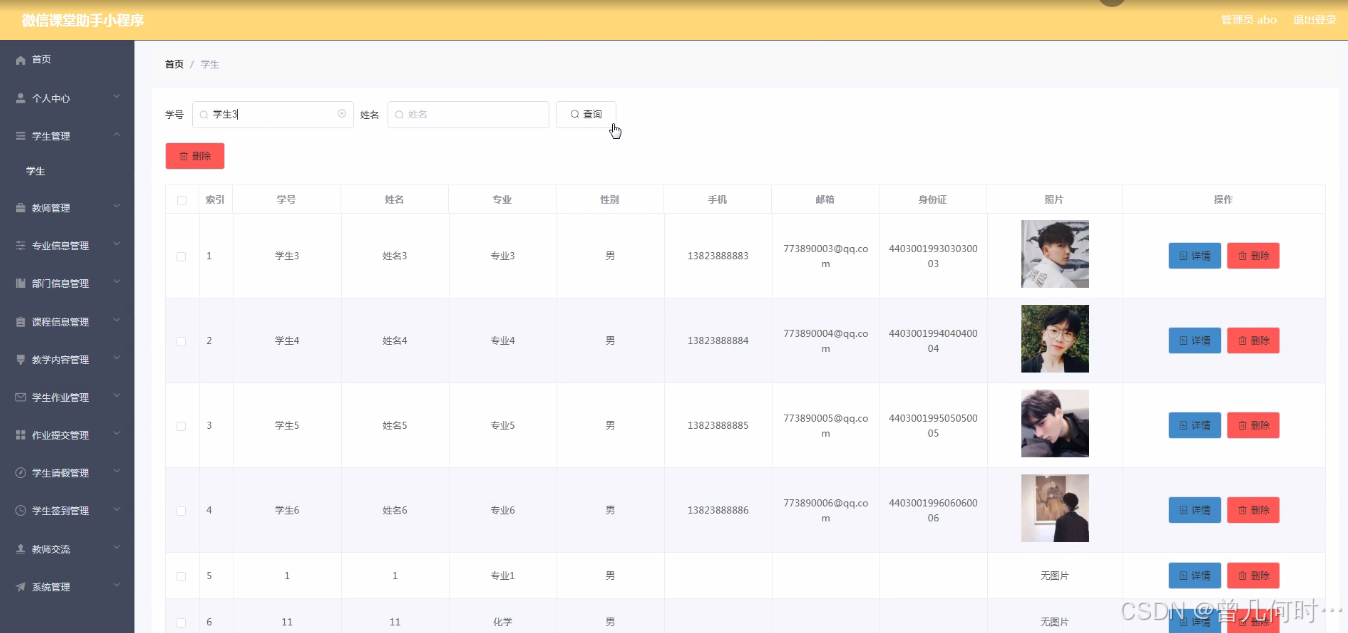The image size is (1348, 633).
Task: Delete the 学生3 row
Action: coord(1253,256)
